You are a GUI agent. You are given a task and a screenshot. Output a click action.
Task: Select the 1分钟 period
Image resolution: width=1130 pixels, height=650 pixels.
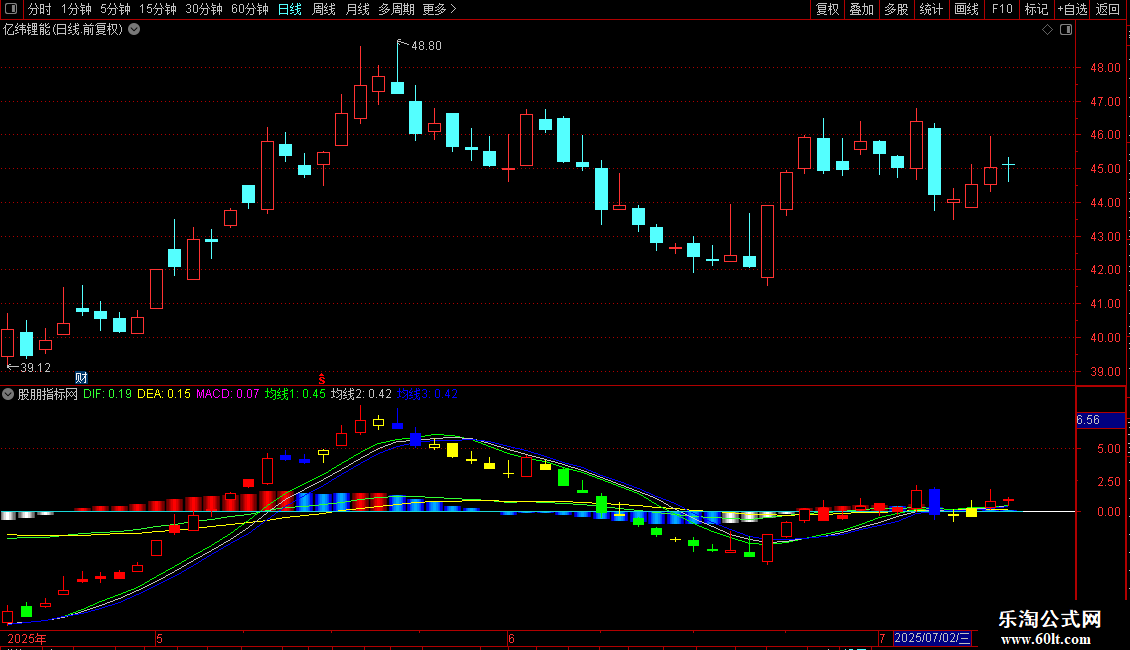76,9
